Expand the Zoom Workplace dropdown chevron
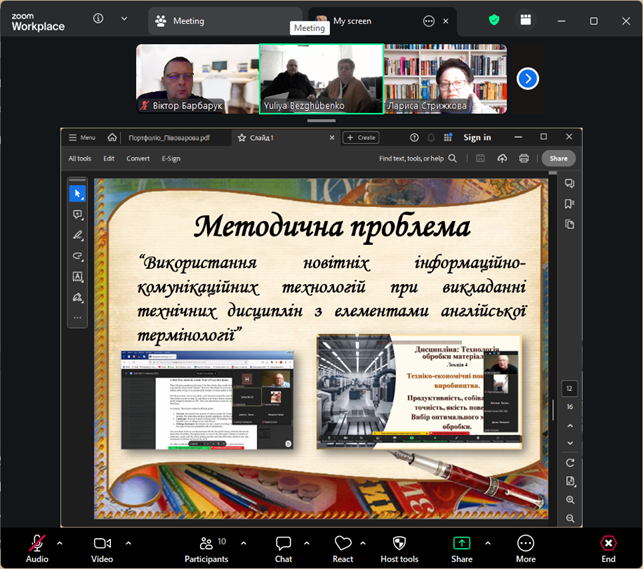Screen dimensions: 643x569 [124, 18]
